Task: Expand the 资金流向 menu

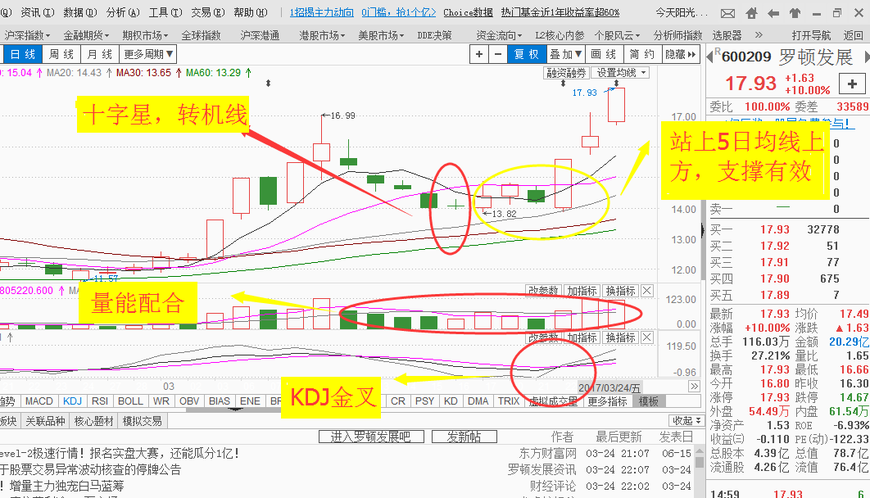Action: pos(499,35)
